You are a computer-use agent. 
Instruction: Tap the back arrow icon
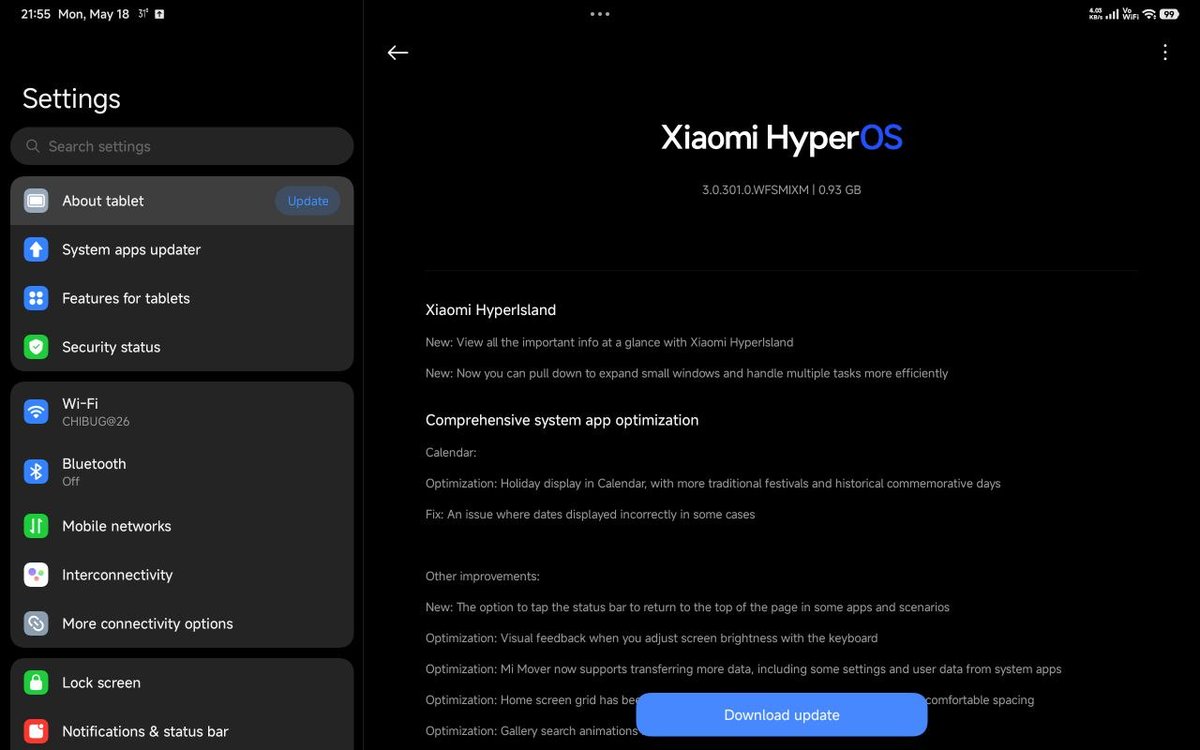point(398,53)
